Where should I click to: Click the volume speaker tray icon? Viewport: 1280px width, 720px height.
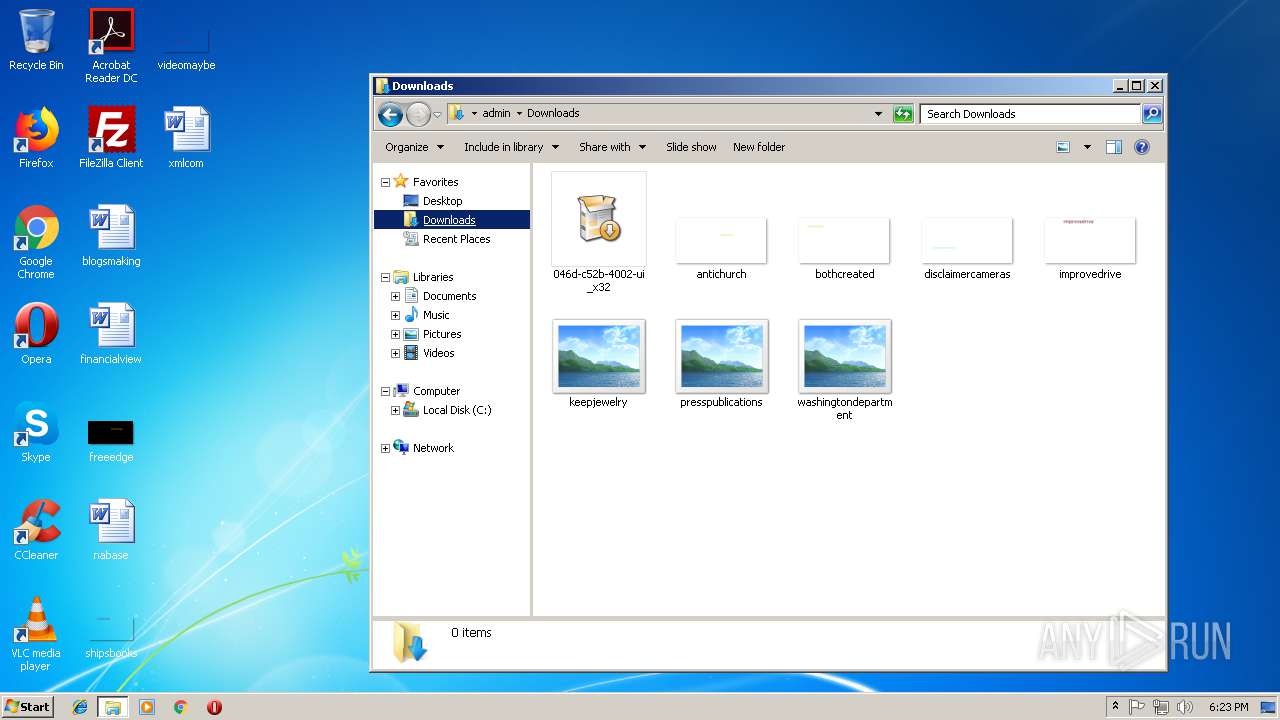coord(1184,707)
